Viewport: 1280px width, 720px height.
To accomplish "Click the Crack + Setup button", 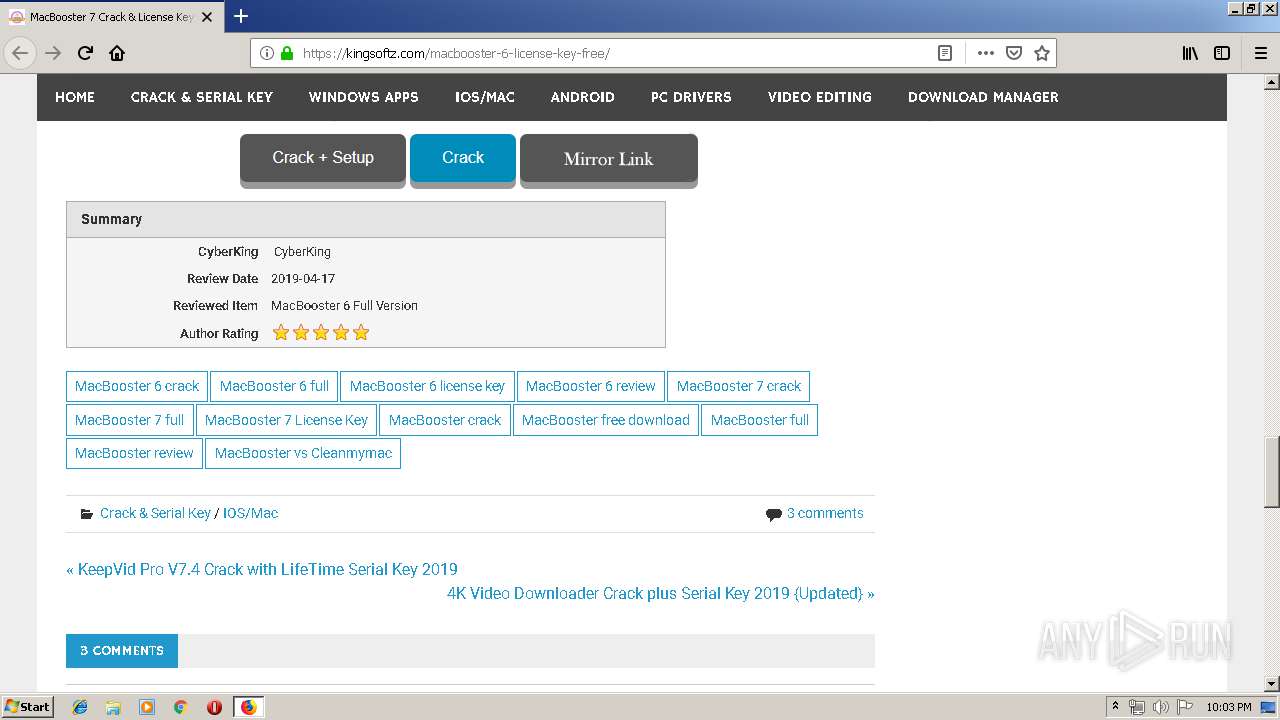I will click(323, 158).
